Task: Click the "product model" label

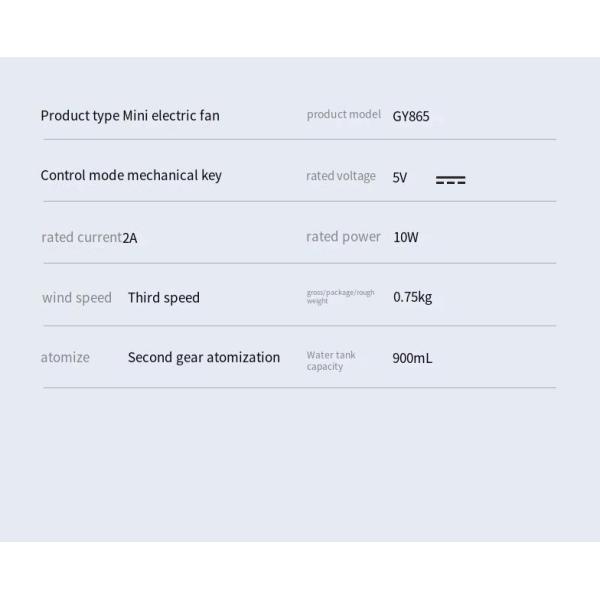Action: (343, 115)
